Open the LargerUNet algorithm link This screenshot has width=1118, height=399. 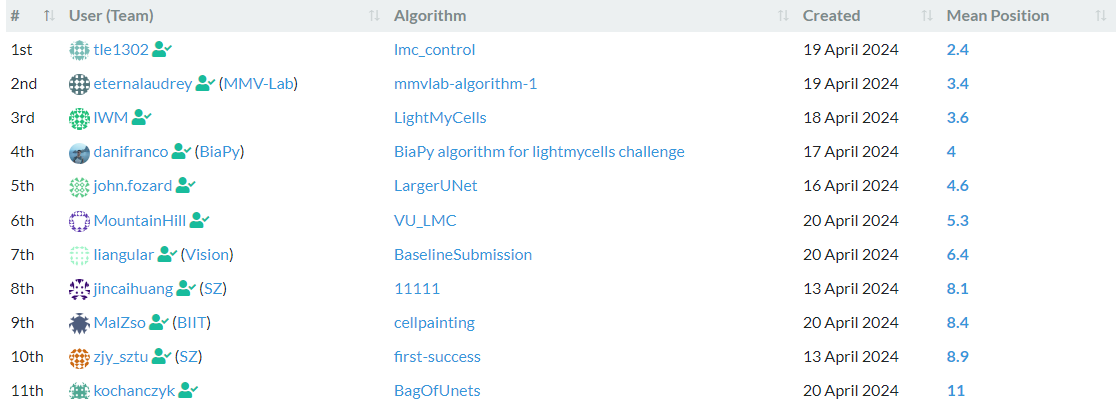point(436,186)
